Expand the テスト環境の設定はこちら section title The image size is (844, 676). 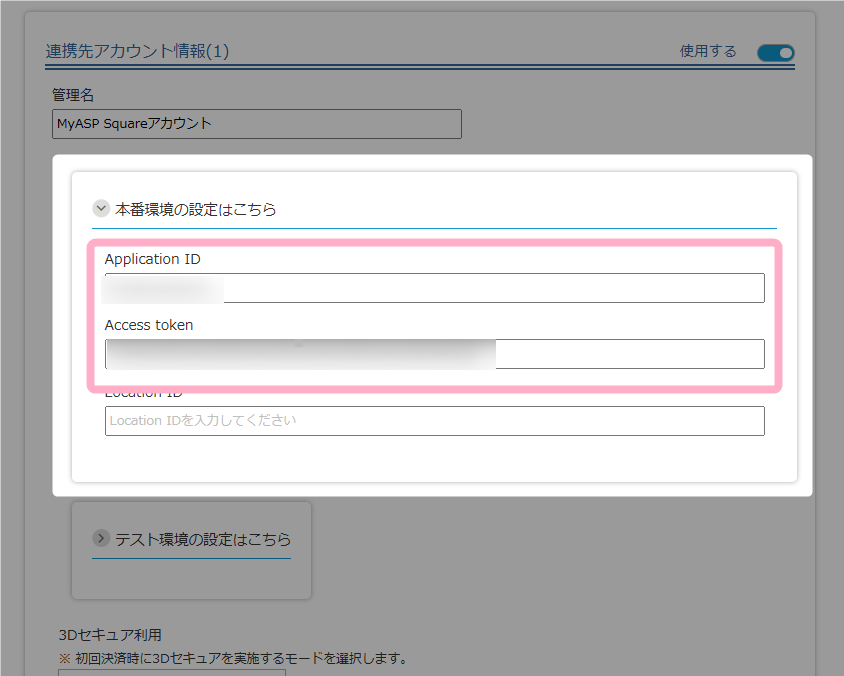point(203,539)
